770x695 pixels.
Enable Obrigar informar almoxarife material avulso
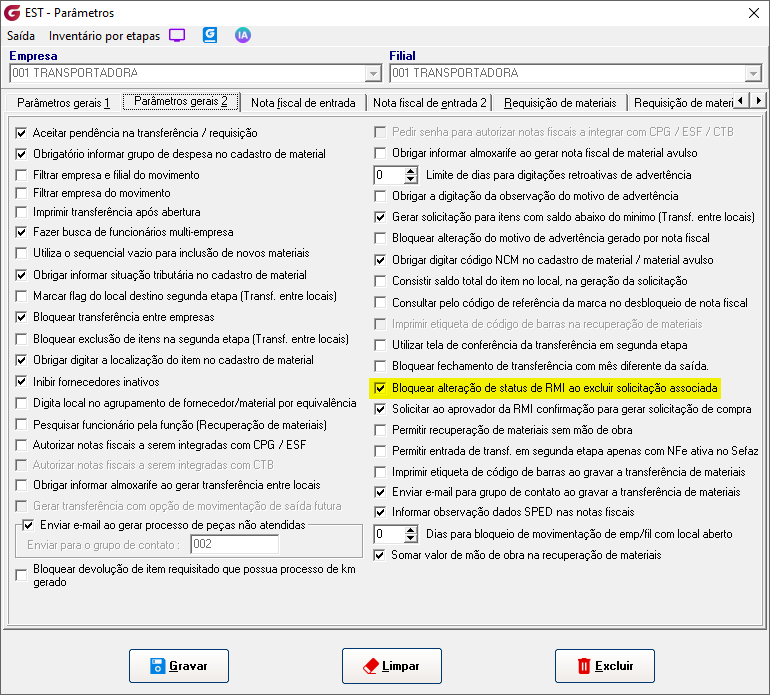380,153
